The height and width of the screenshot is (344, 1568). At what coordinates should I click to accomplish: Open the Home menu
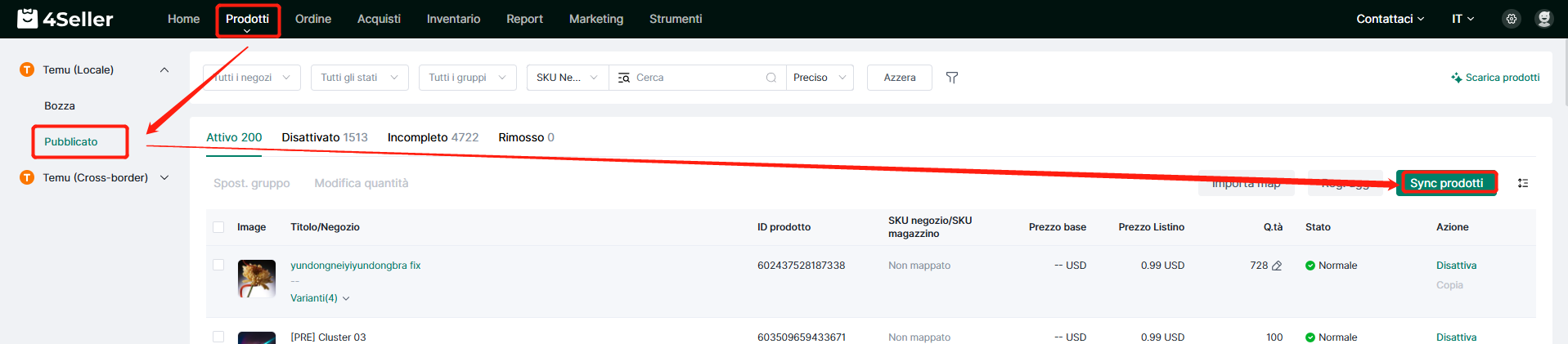coord(183,19)
